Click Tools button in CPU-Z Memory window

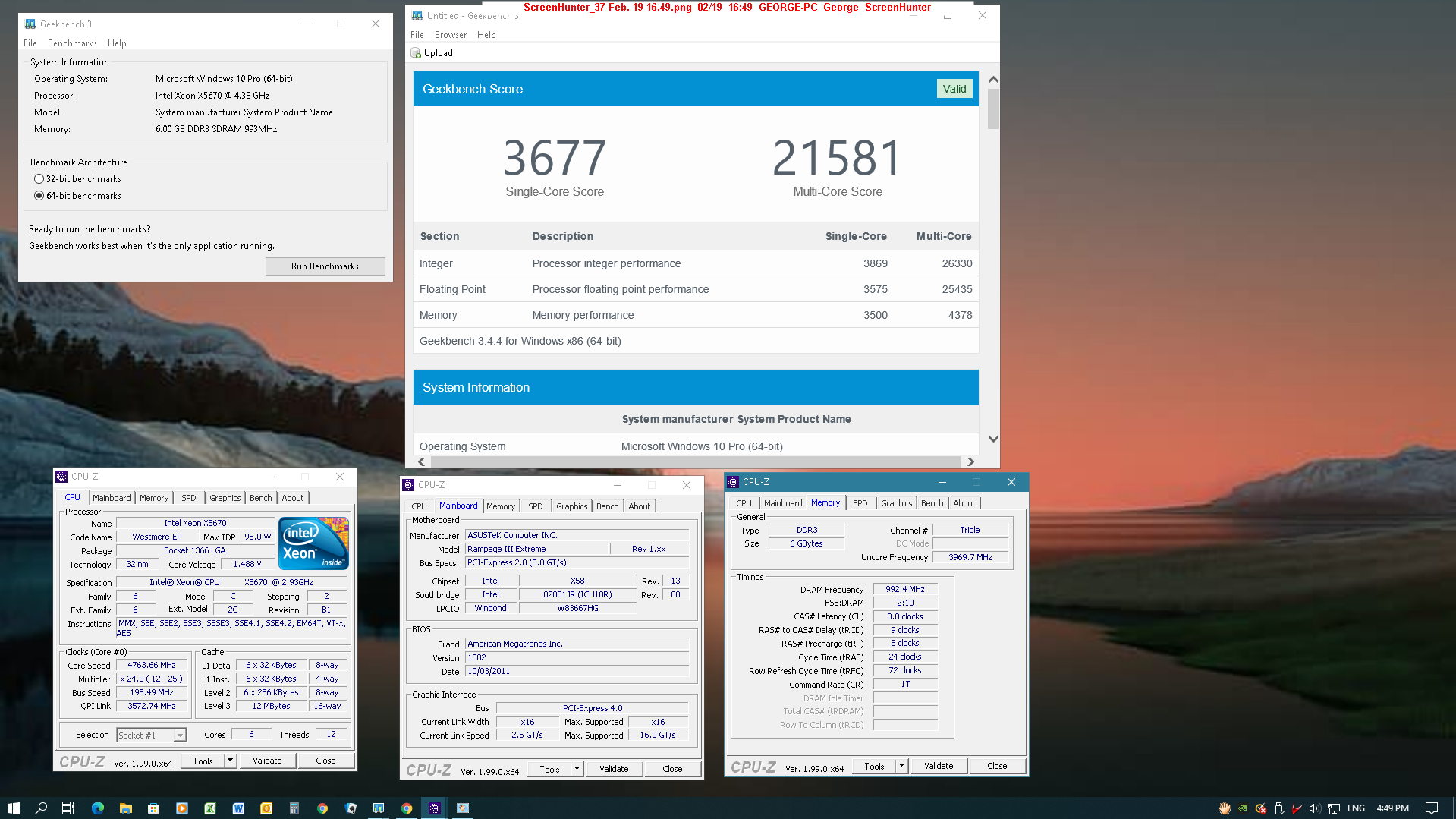874,766
